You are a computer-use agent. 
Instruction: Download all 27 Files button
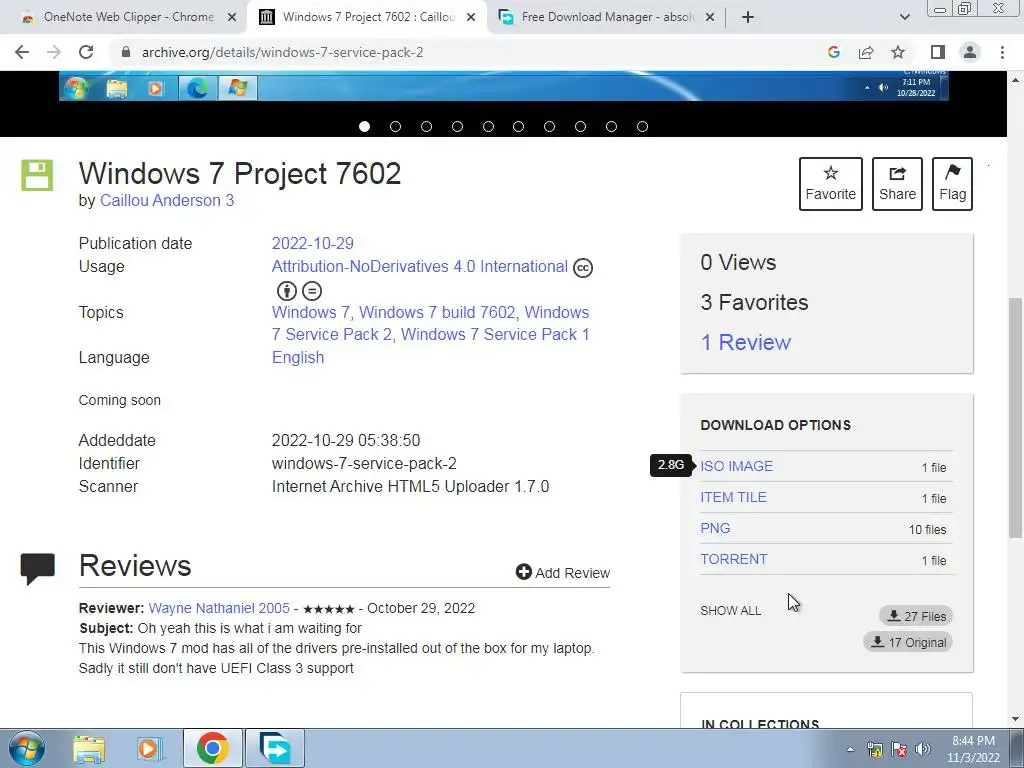[x=916, y=616]
